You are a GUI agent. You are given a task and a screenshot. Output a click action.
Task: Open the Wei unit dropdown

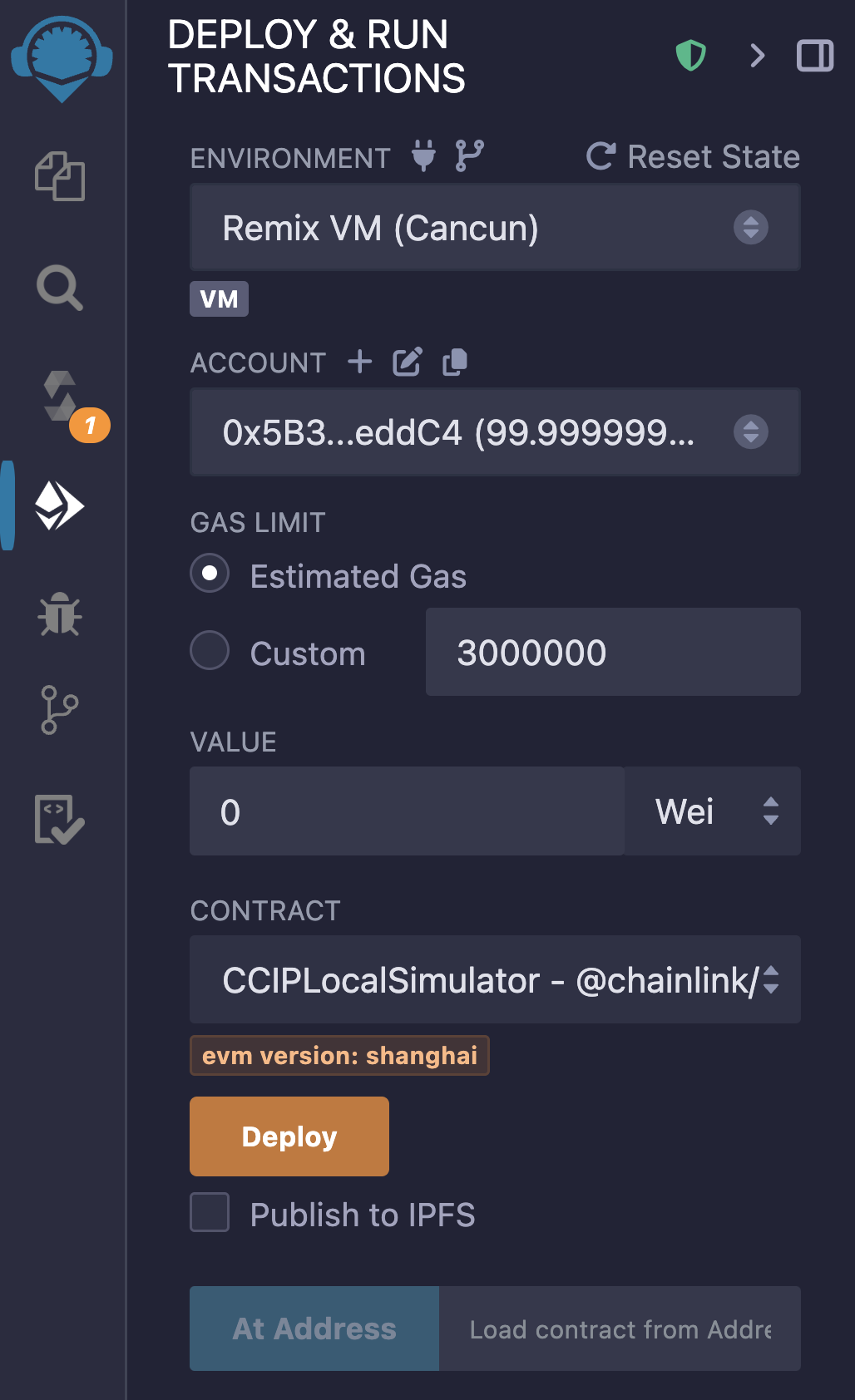coord(713,811)
